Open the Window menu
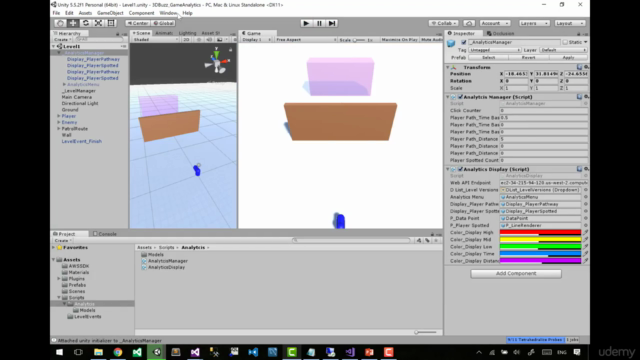 pos(168,13)
